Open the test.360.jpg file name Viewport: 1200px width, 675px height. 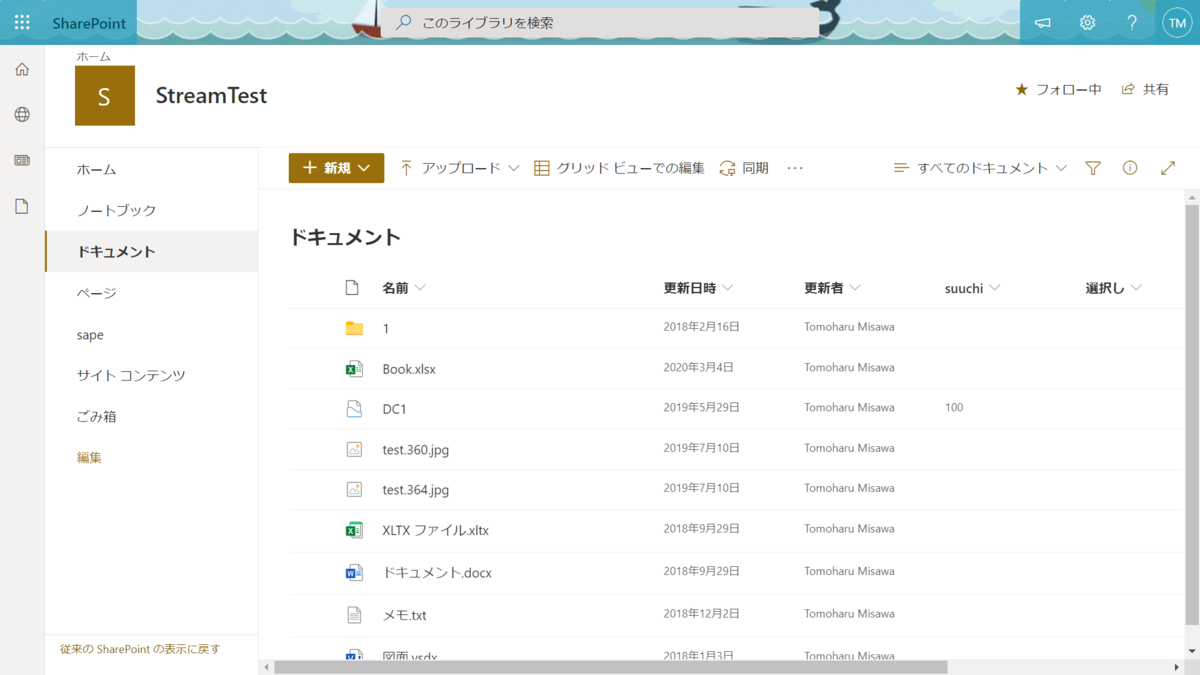(x=415, y=450)
